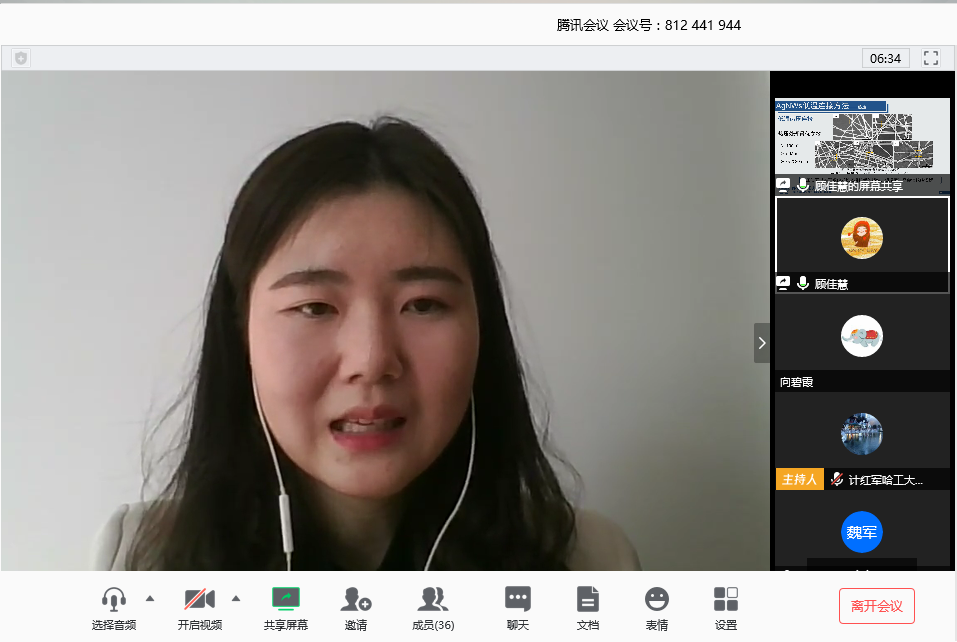
Task: Mute the mic on 顾佳慧的屏幕共享 tile
Action: (803, 184)
